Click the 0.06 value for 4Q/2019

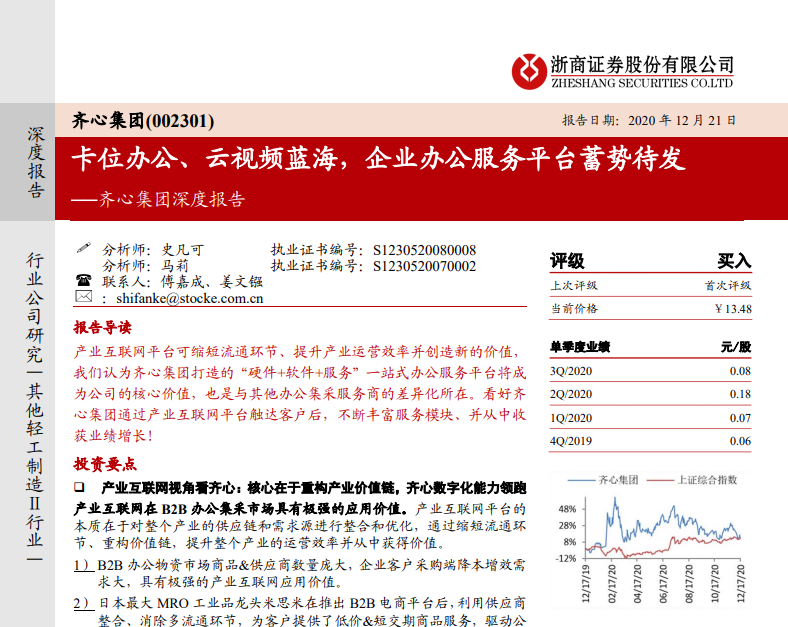[740, 441]
